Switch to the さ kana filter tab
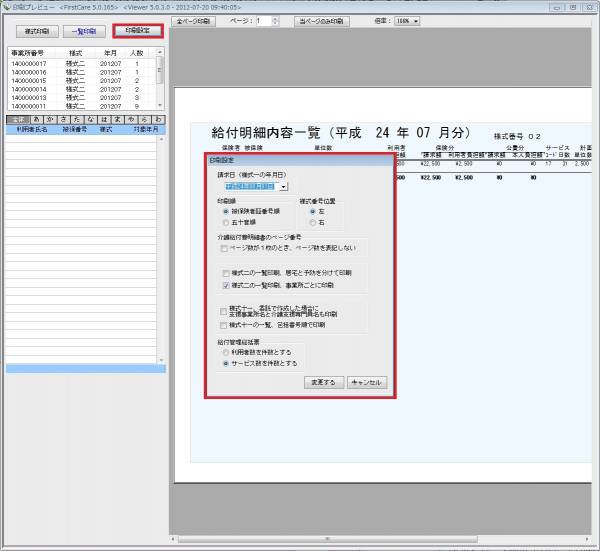 pyautogui.click(x=63, y=119)
